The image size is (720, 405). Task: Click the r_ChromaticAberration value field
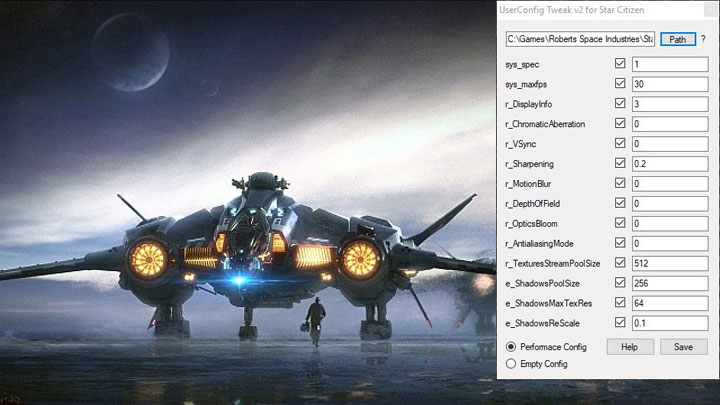[670, 124]
